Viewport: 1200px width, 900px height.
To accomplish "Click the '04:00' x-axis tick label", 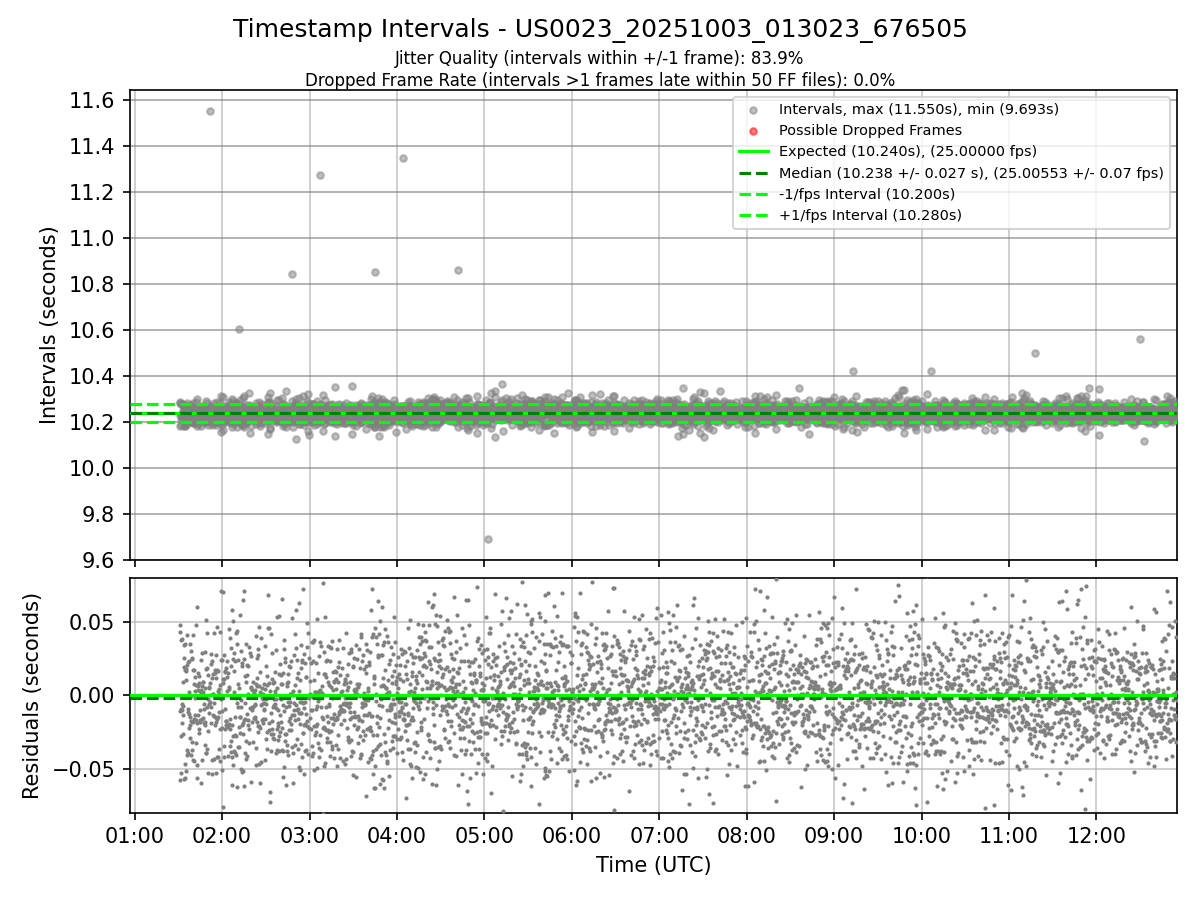I will pyautogui.click(x=396, y=834).
